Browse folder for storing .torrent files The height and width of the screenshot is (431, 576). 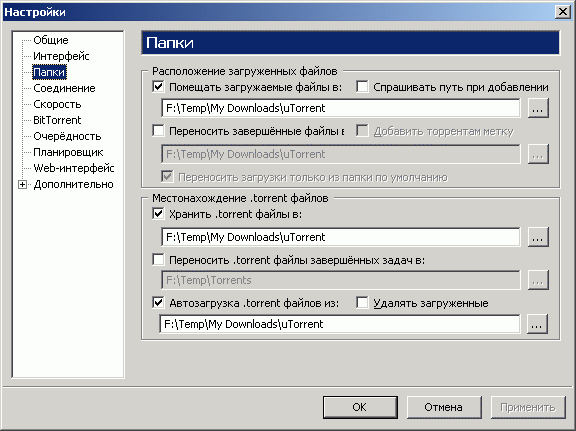538,237
